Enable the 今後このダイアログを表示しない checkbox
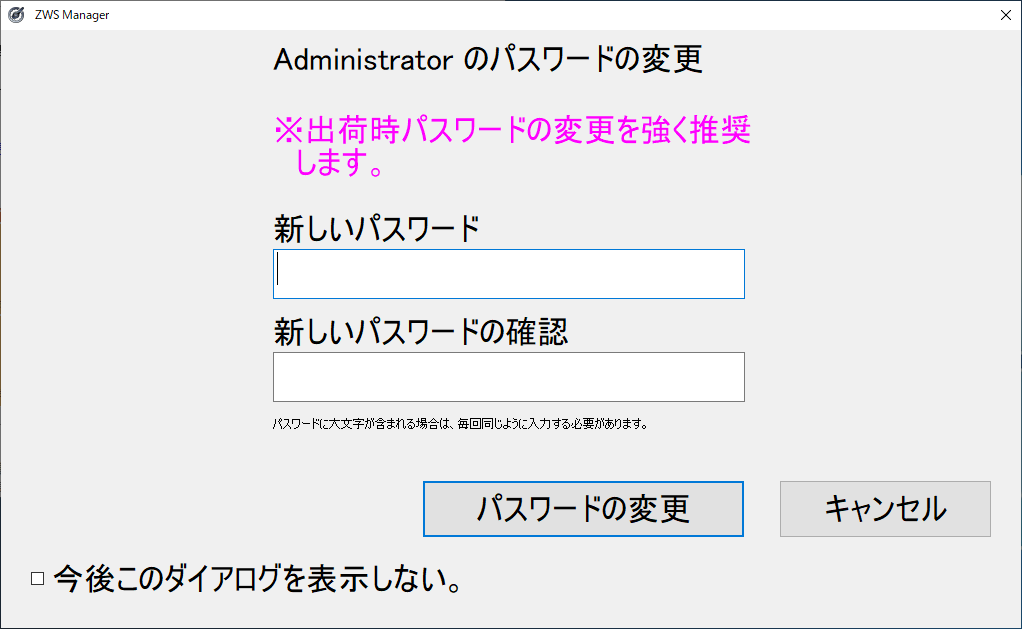Viewport: 1022px width, 629px height. tap(38, 578)
